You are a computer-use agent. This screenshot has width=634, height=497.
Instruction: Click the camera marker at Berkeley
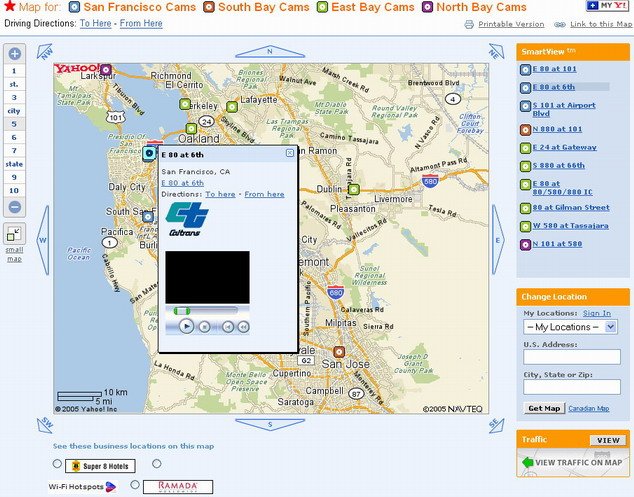(185, 104)
